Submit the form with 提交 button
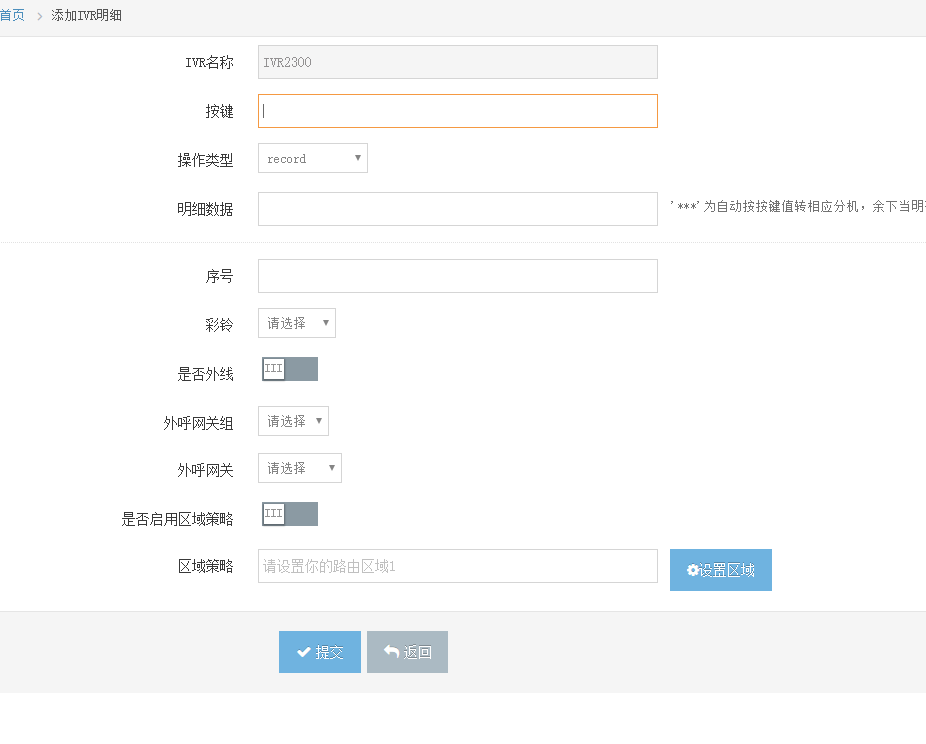 [320, 652]
